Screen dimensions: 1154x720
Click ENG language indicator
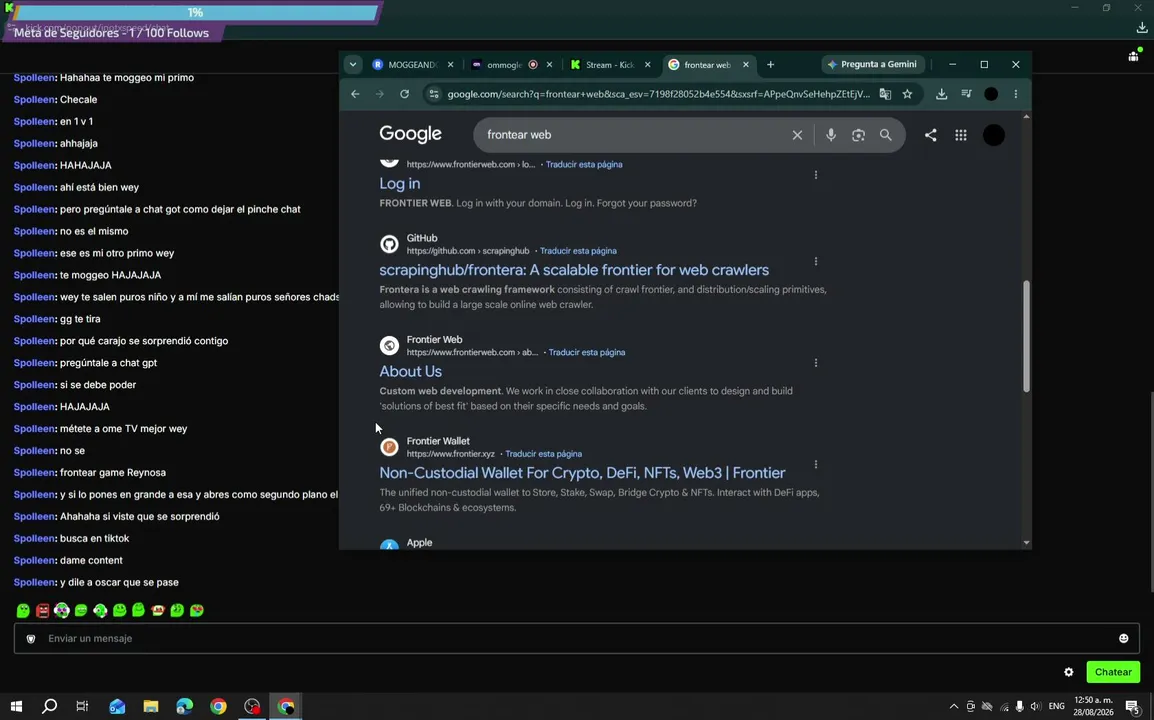[x=1056, y=706]
